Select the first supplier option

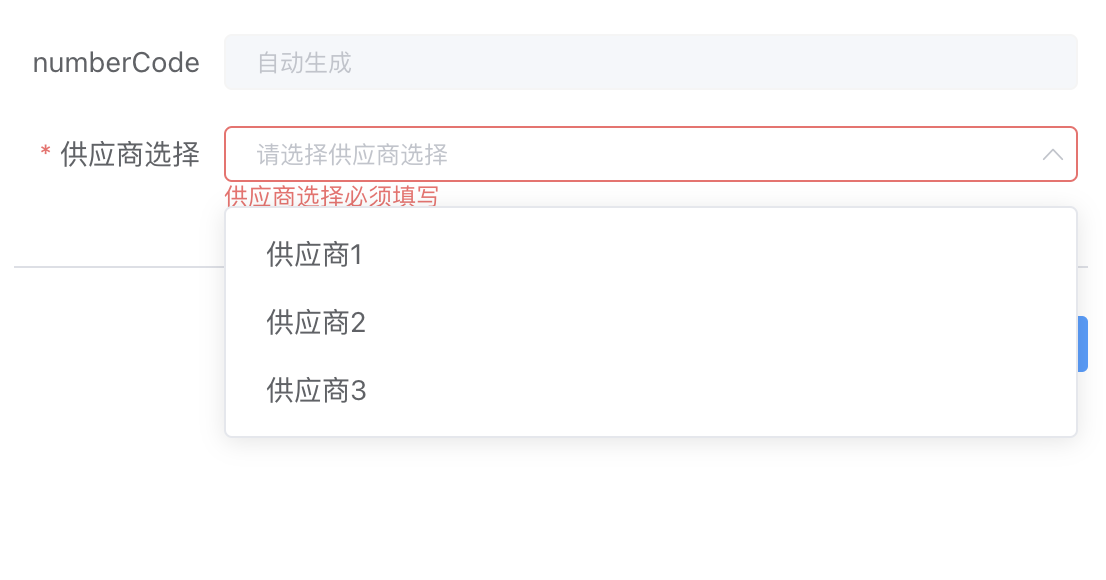click(314, 256)
